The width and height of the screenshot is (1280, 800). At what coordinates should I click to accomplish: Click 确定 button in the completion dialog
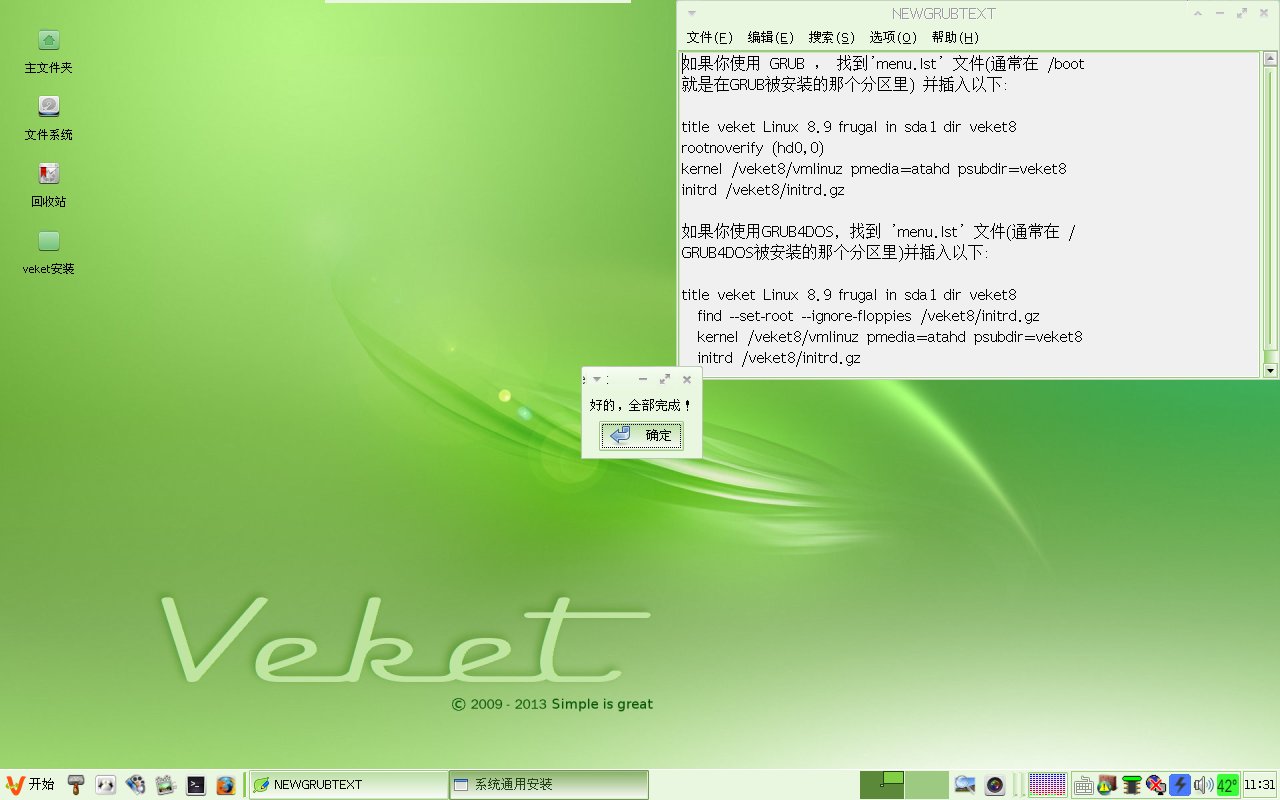[x=642, y=436]
